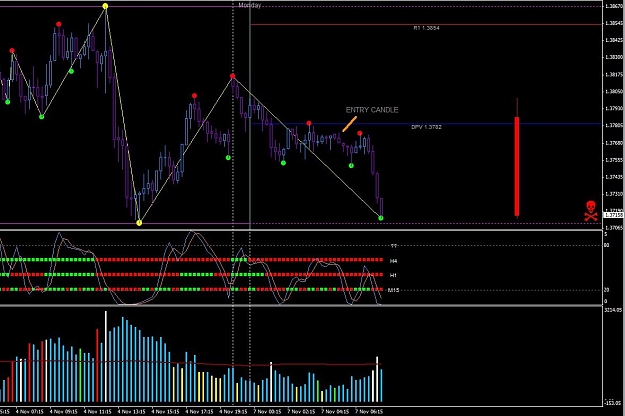Click the 1.37435 price axis label
The image size is (625, 416).
[x=614, y=177]
